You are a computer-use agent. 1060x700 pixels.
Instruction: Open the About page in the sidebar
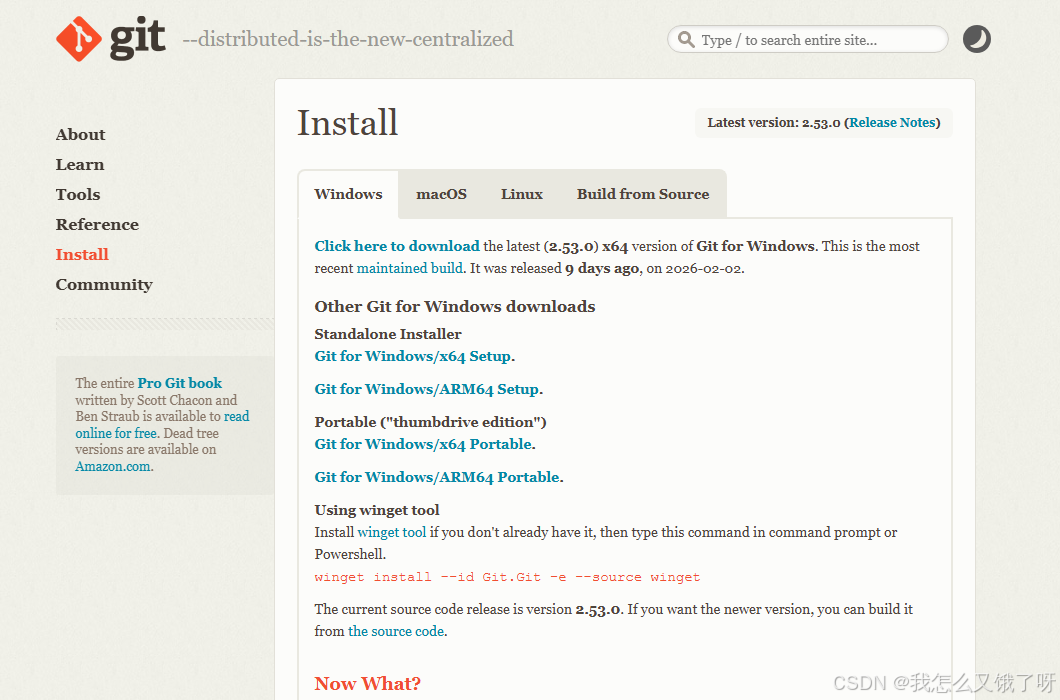coord(80,135)
